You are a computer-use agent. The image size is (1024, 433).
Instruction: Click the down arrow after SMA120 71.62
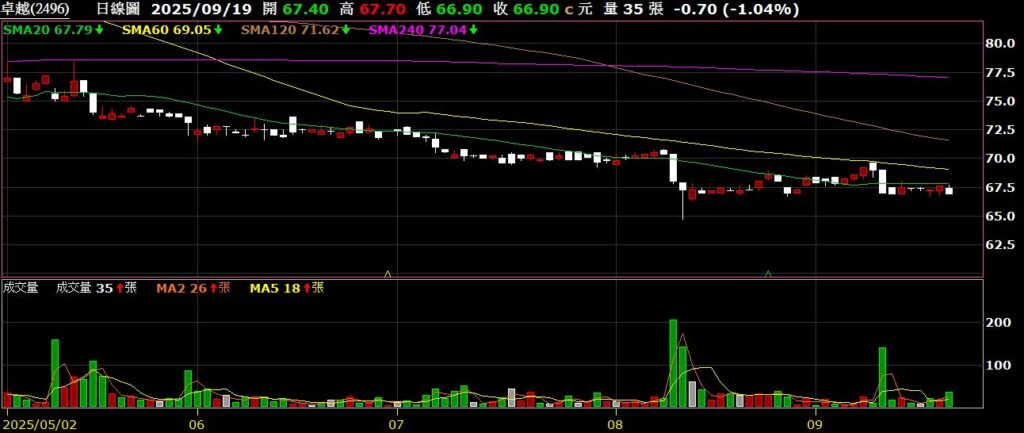pos(346,31)
